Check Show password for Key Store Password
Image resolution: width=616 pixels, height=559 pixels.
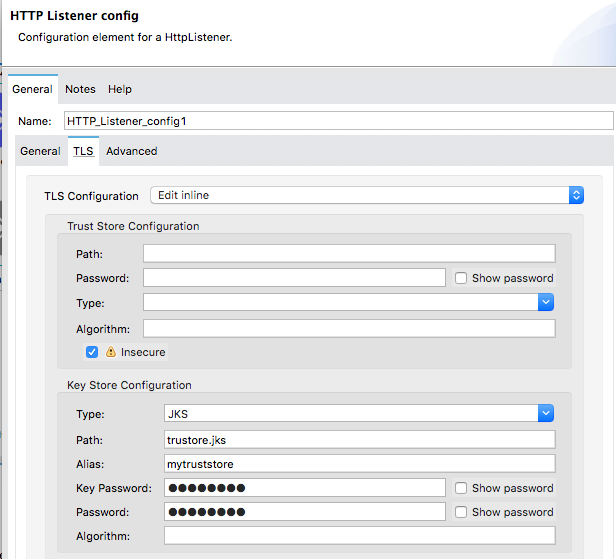pos(461,512)
